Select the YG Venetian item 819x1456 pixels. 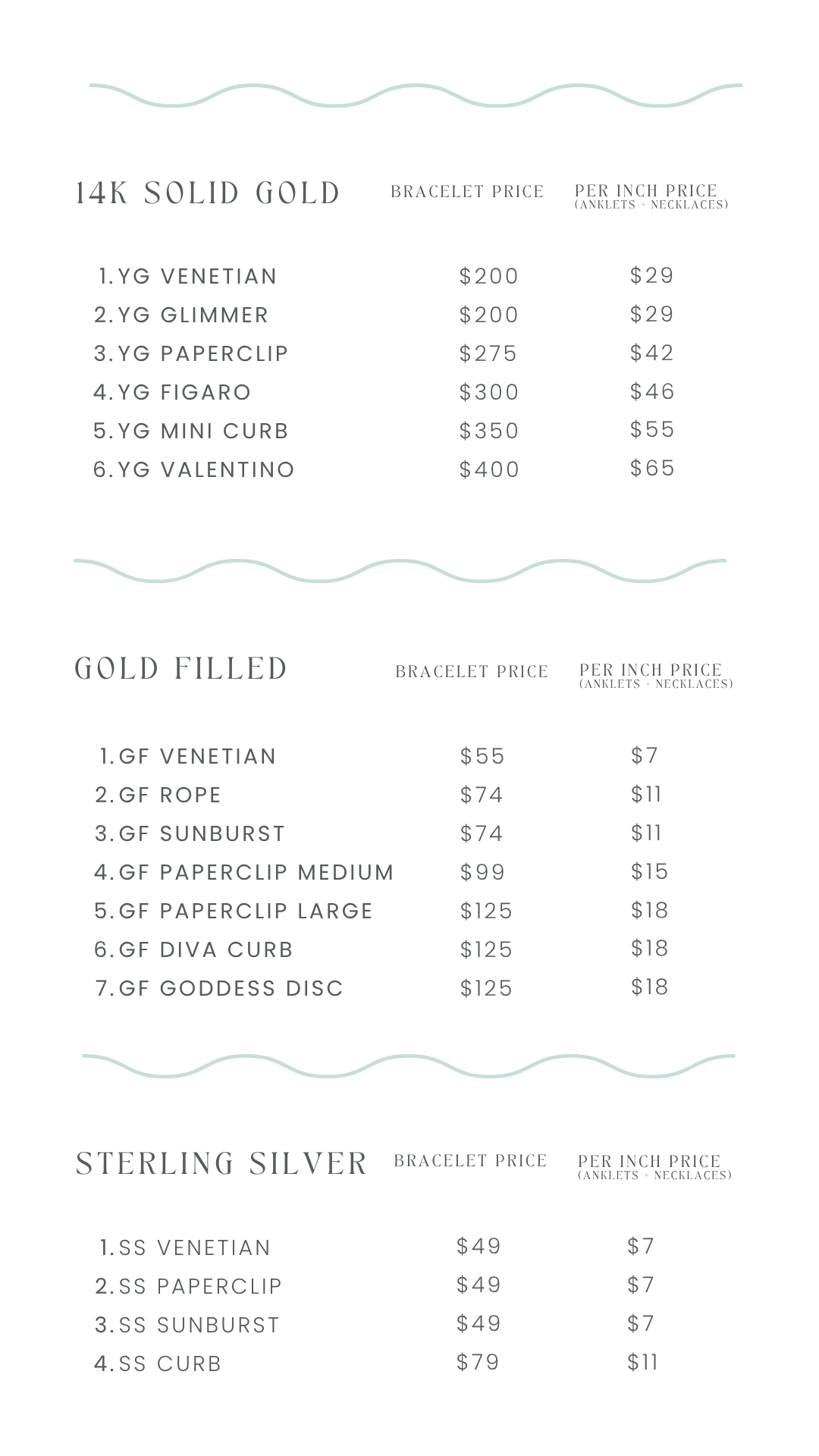tap(188, 277)
